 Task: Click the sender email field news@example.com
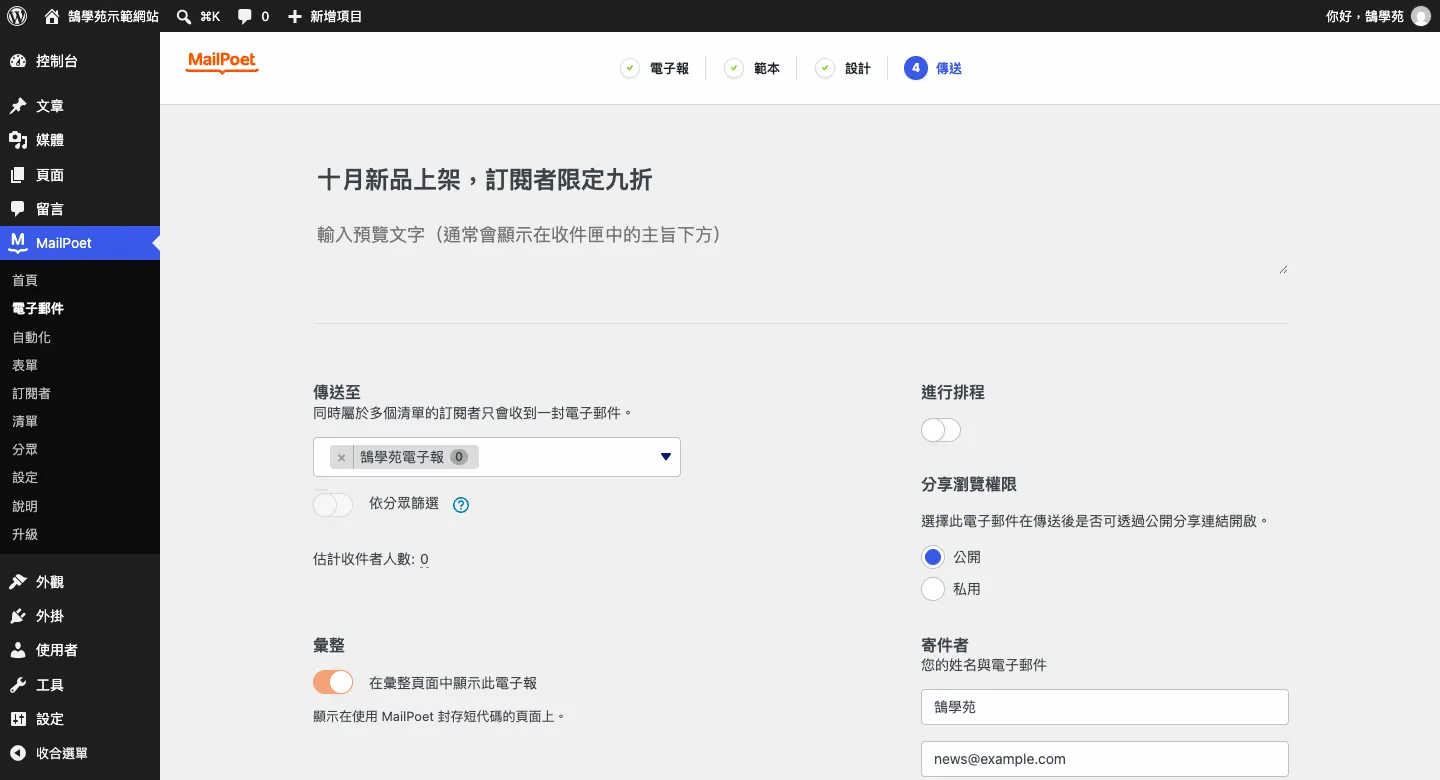point(1104,759)
